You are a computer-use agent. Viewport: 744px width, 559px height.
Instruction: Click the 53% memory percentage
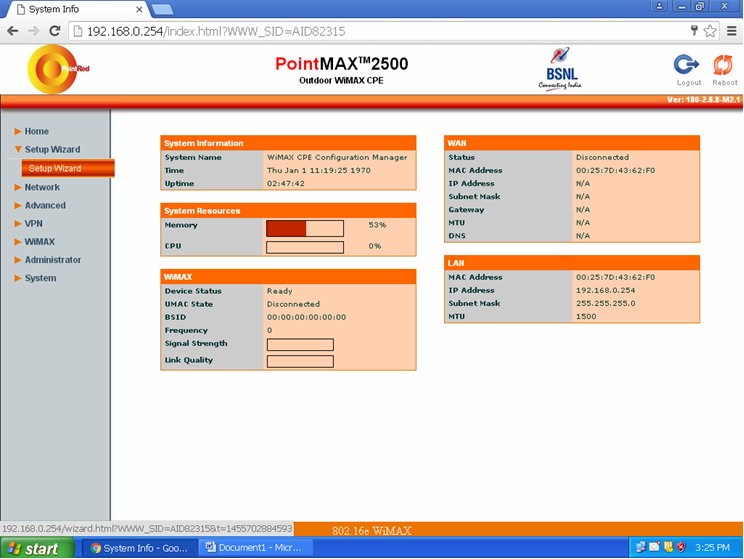tap(377, 225)
